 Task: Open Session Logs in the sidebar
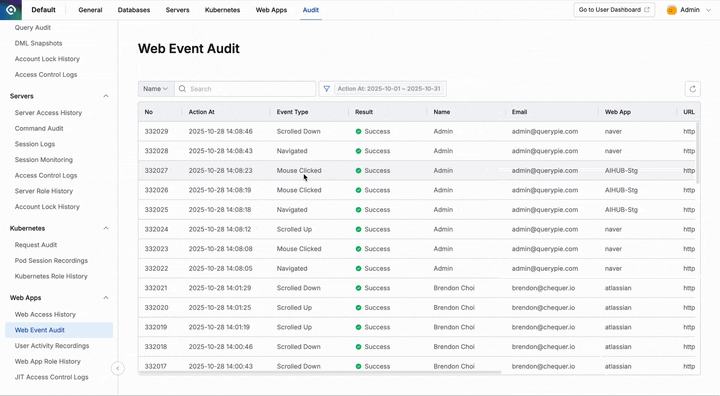[x=34, y=144]
